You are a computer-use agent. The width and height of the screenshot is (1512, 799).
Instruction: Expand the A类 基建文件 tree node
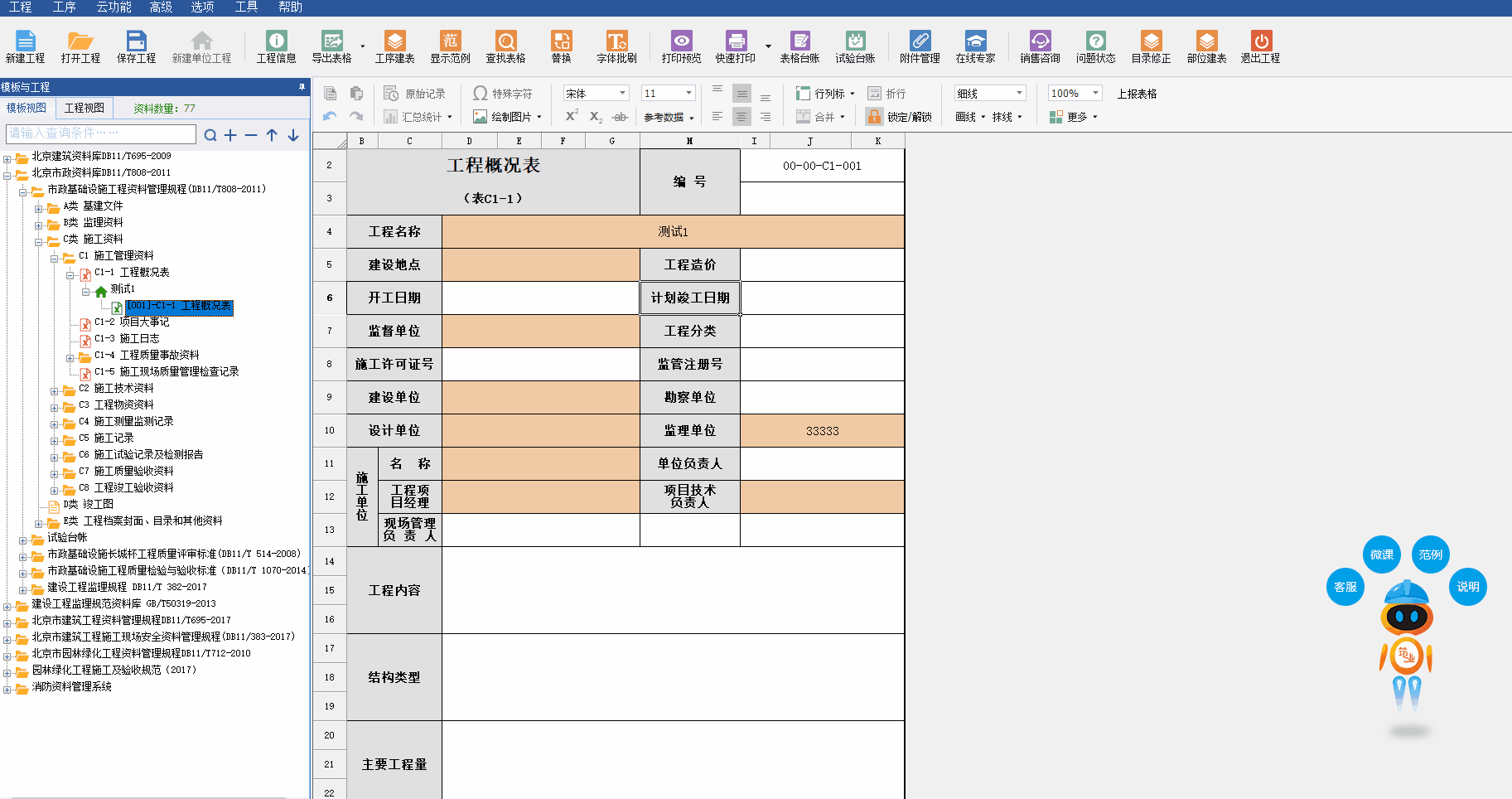39,206
